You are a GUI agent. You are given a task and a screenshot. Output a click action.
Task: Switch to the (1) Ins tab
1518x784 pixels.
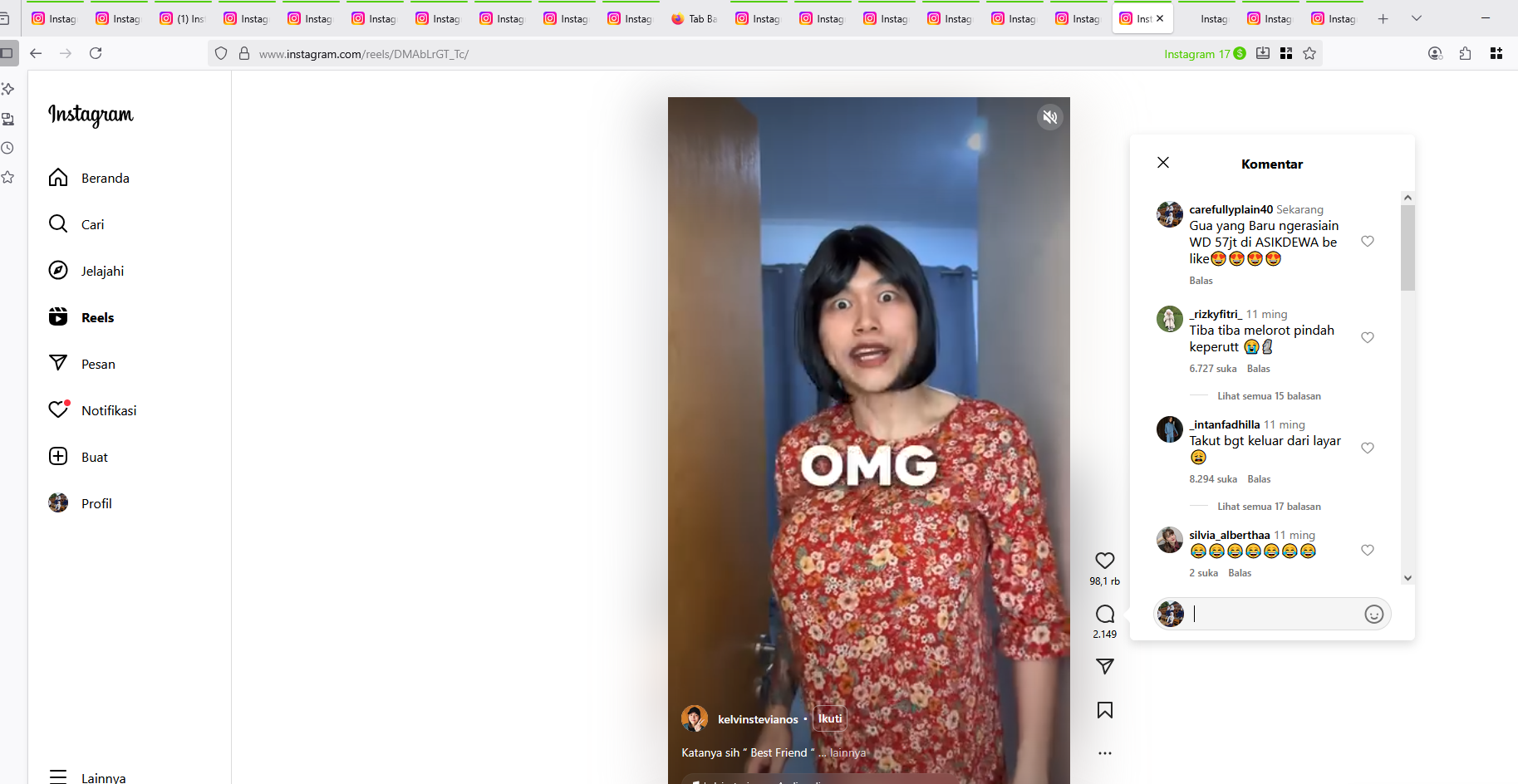(x=182, y=18)
